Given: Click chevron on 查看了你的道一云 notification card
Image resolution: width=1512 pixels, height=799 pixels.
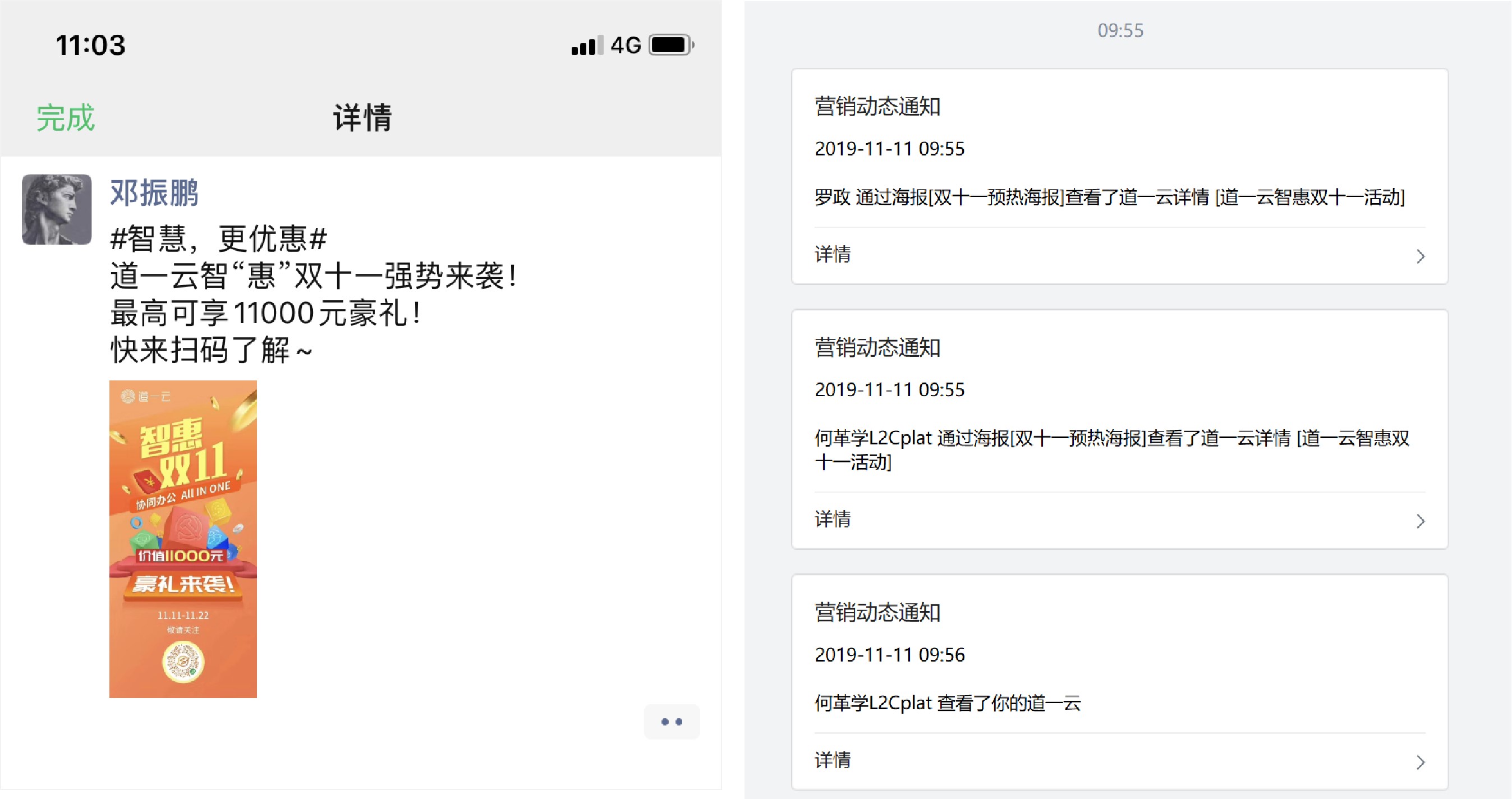Looking at the screenshot, I should [x=1421, y=762].
